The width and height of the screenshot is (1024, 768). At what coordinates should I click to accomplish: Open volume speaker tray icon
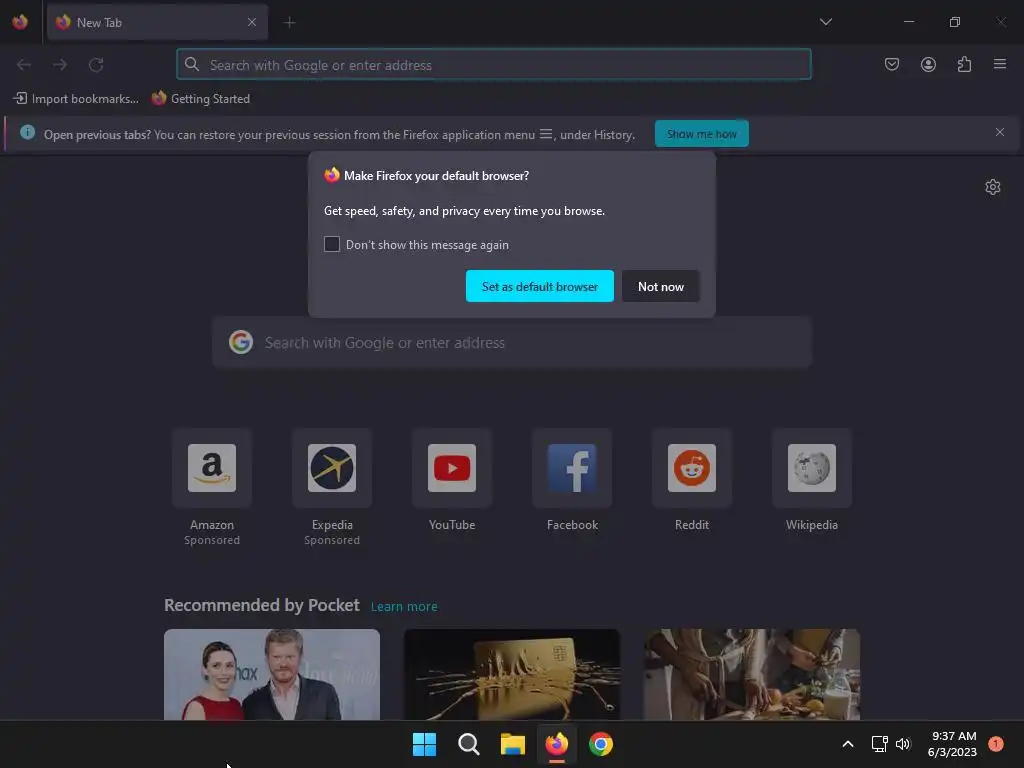point(903,744)
